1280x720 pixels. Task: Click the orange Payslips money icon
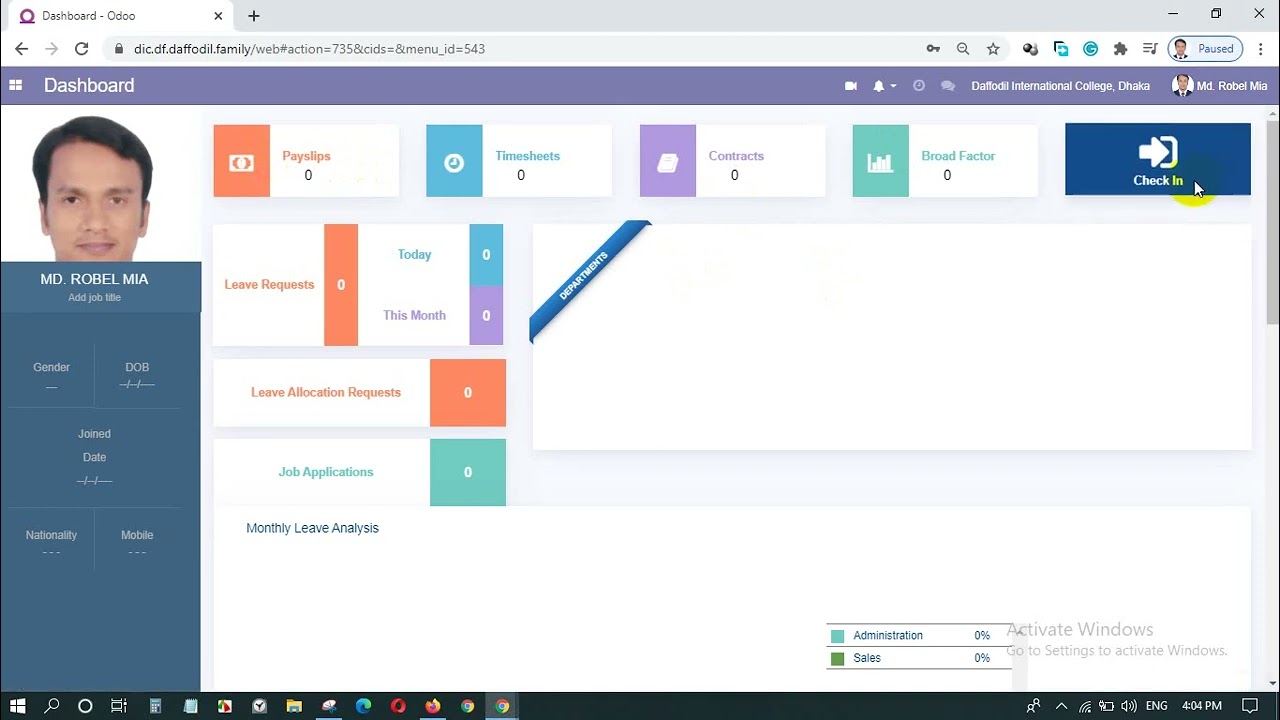coord(242,161)
